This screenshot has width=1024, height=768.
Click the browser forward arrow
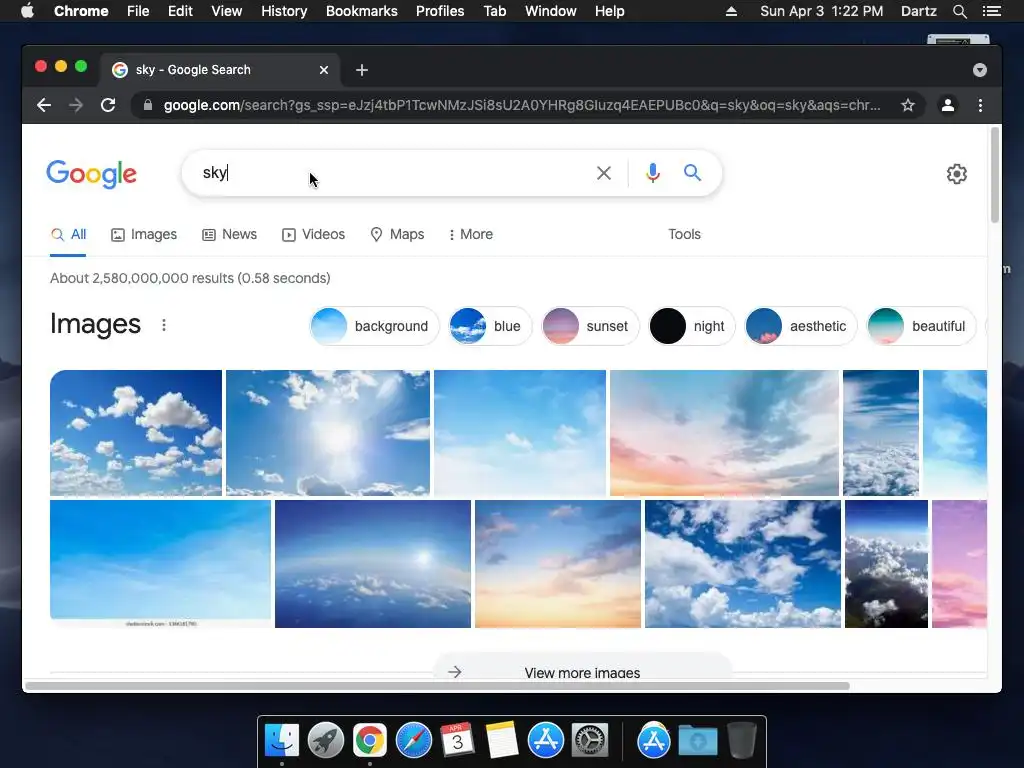tap(76, 105)
